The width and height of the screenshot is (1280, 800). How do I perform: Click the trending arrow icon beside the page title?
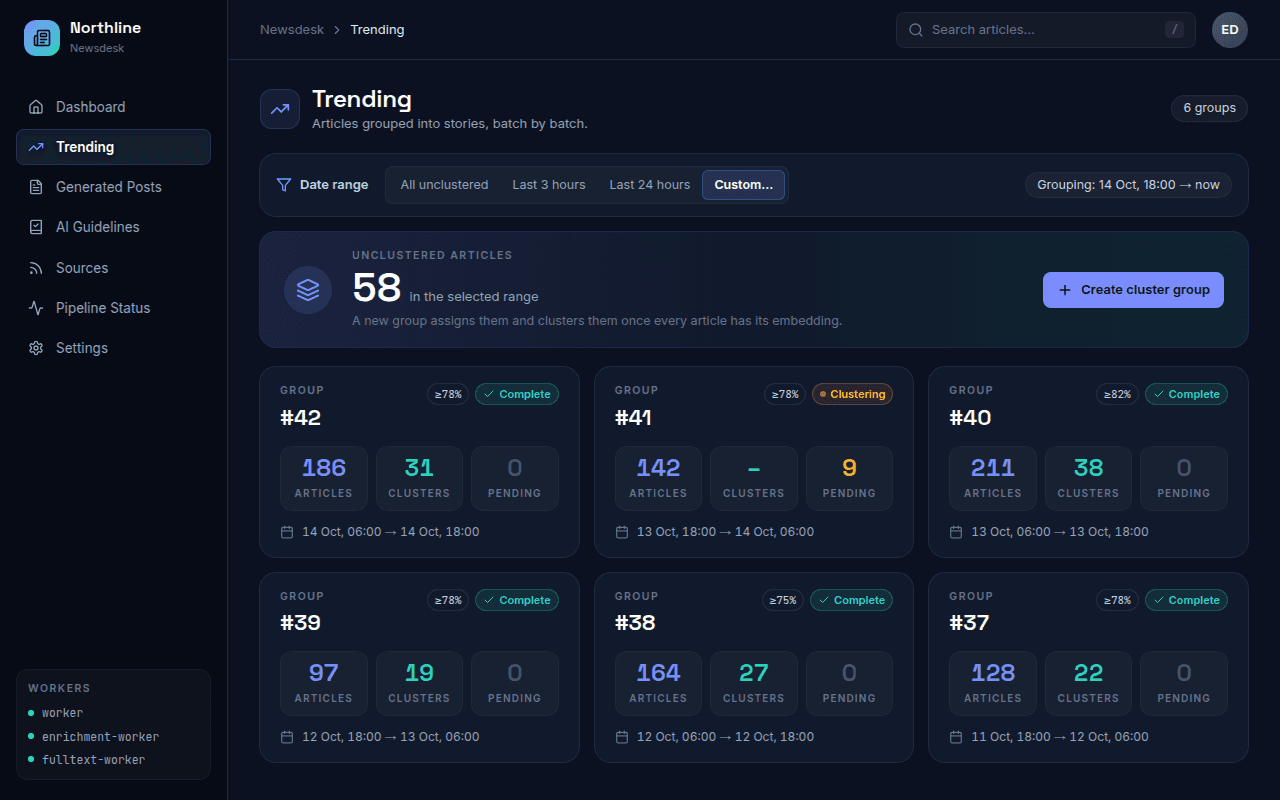tap(280, 109)
